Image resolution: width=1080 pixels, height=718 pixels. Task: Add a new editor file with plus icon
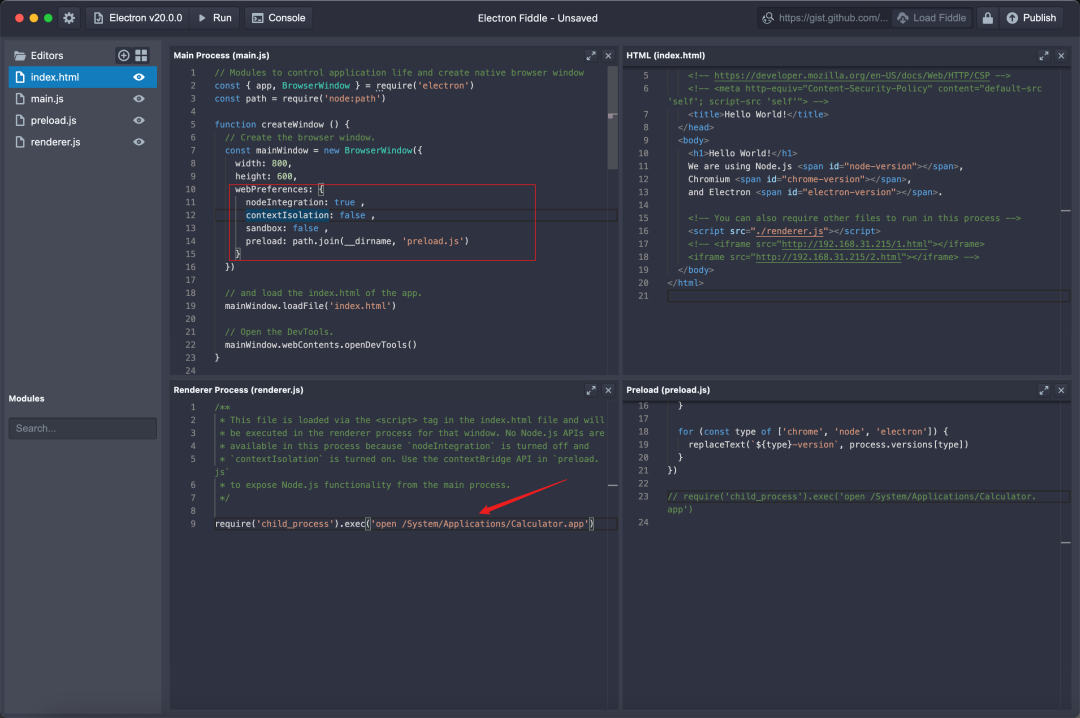coord(123,55)
